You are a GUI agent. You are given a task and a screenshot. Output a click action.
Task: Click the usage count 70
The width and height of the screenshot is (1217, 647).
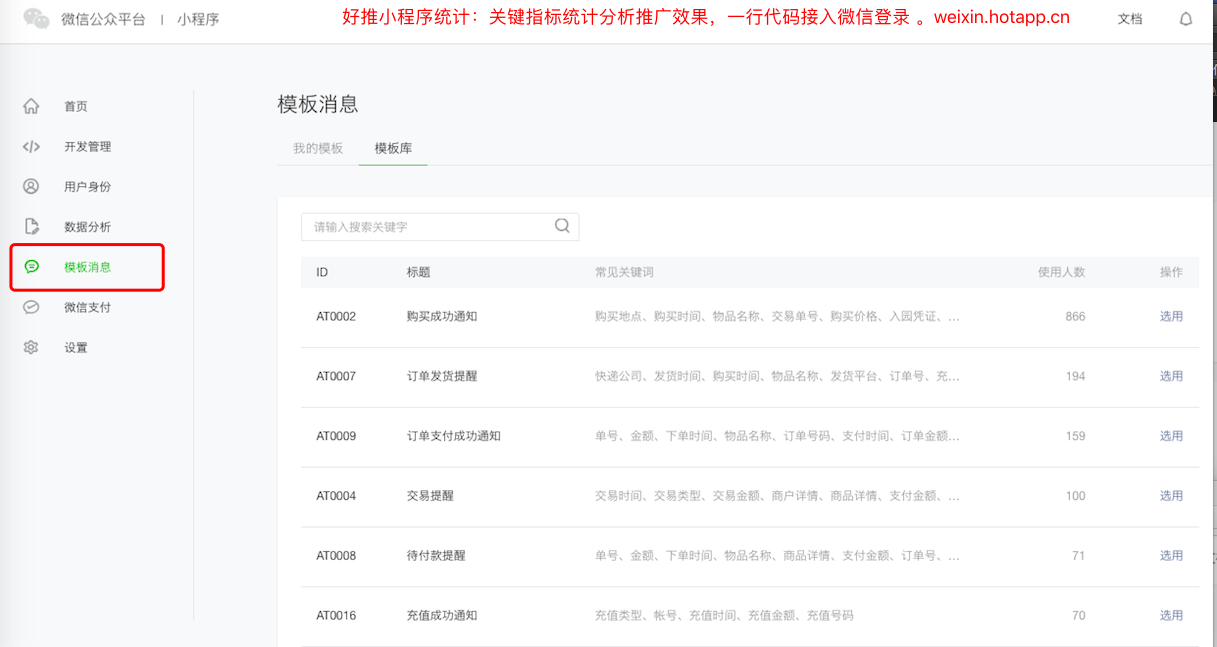point(1079,616)
